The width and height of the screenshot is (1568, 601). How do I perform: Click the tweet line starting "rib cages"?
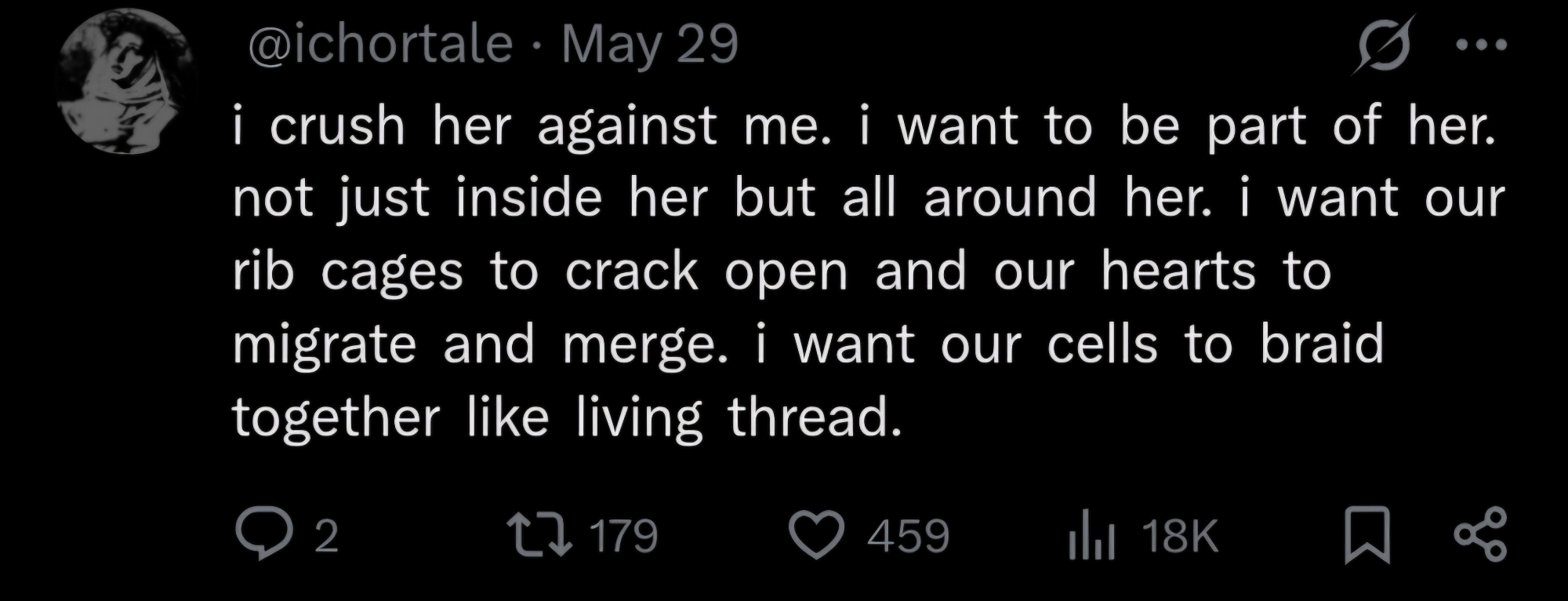coord(782,272)
